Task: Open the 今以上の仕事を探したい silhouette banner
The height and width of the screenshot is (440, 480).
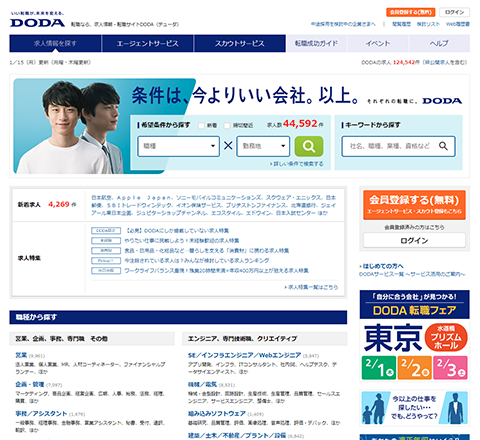Action: pos(414,408)
